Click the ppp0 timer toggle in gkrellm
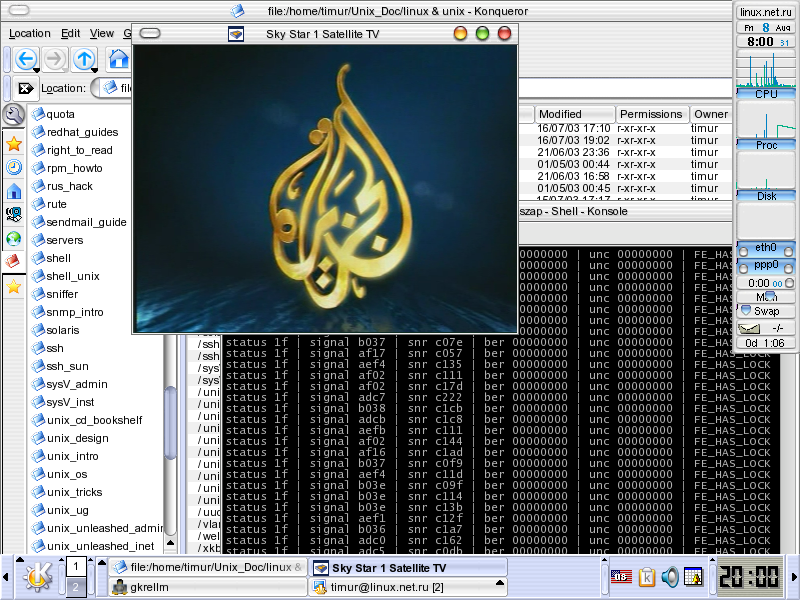The image size is (800, 600). (x=790, y=283)
